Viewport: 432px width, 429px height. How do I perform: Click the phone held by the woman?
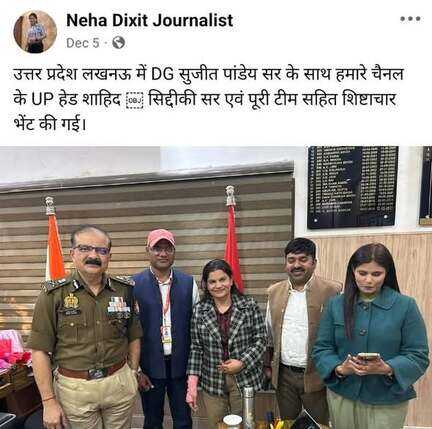tap(367, 356)
